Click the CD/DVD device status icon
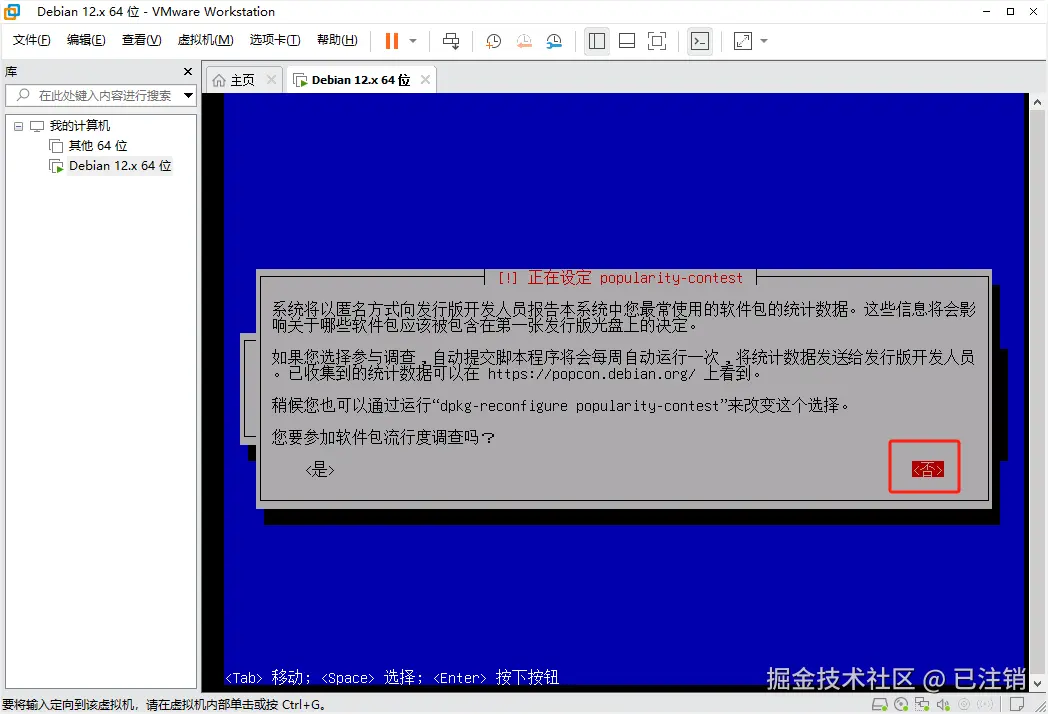 [x=900, y=704]
